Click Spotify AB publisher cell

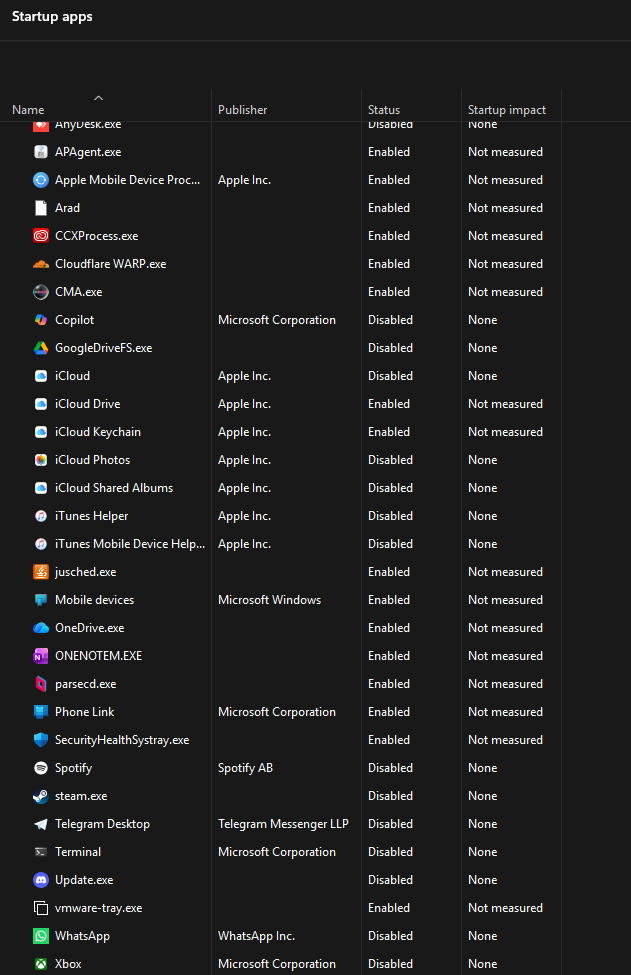(245, 767)
